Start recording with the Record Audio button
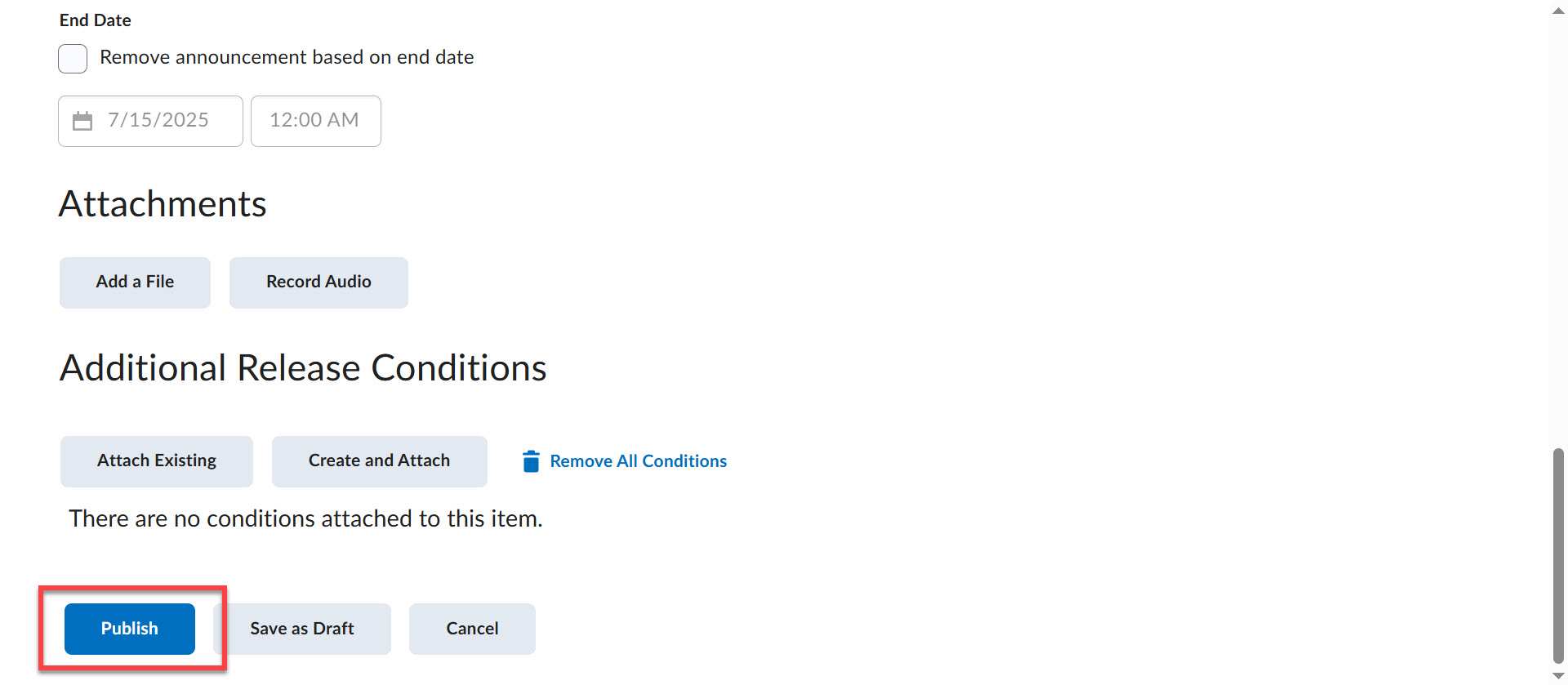This screenshot has height=685, width=1568. pyautogui.click(x=318, y=282)
